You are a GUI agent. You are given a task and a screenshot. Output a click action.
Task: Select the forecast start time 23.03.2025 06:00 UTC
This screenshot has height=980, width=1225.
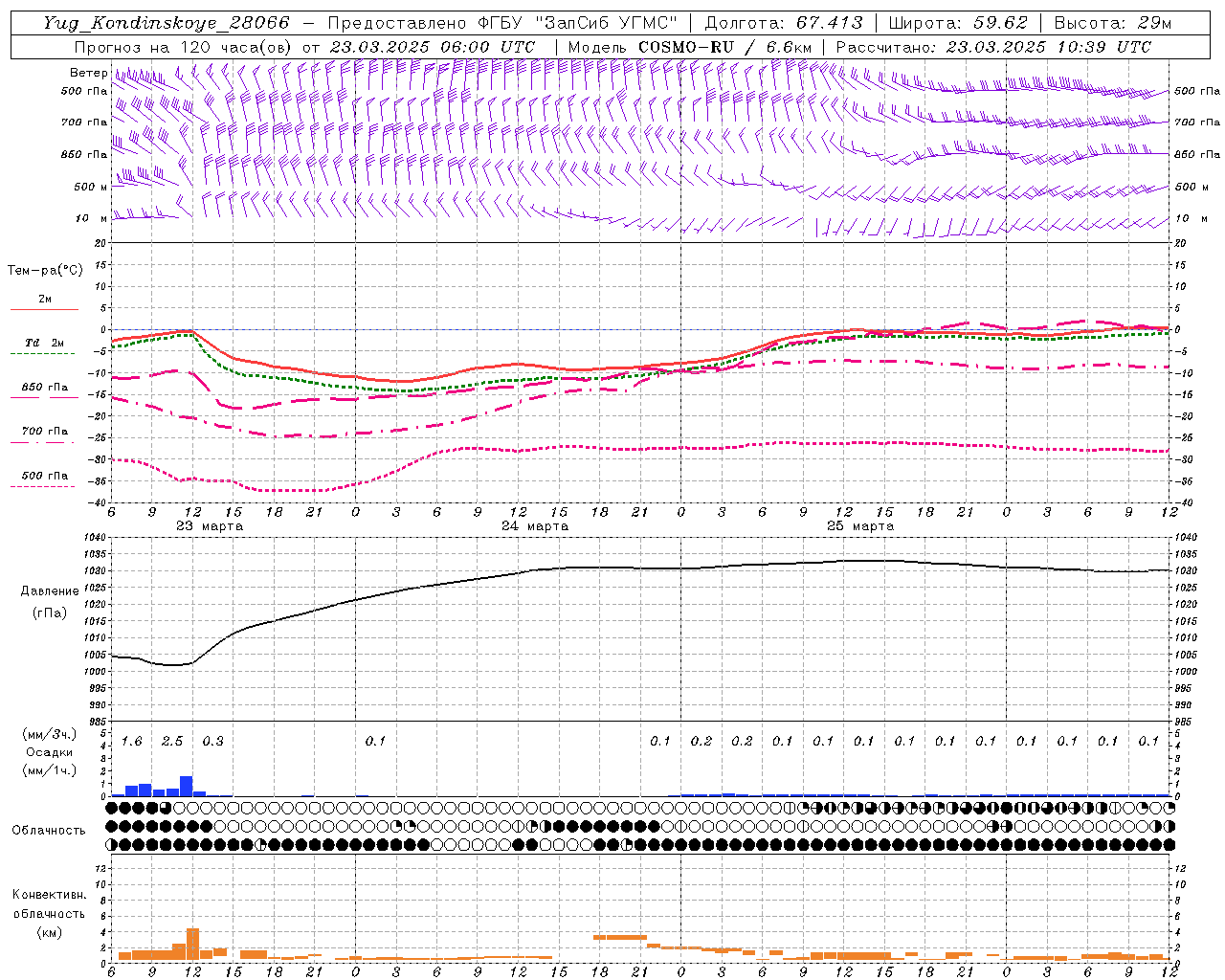click(x=432, y=47)
